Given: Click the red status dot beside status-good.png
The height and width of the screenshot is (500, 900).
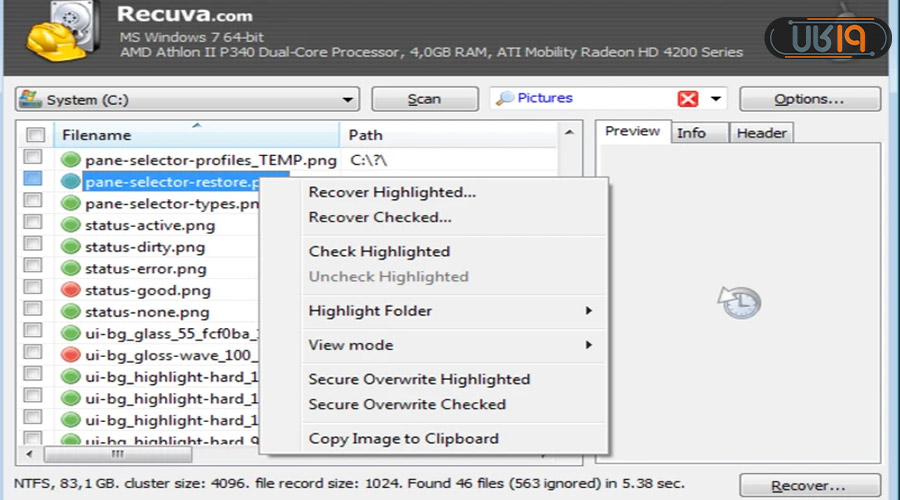Looking at the screenshot, I should click(71, 290).
